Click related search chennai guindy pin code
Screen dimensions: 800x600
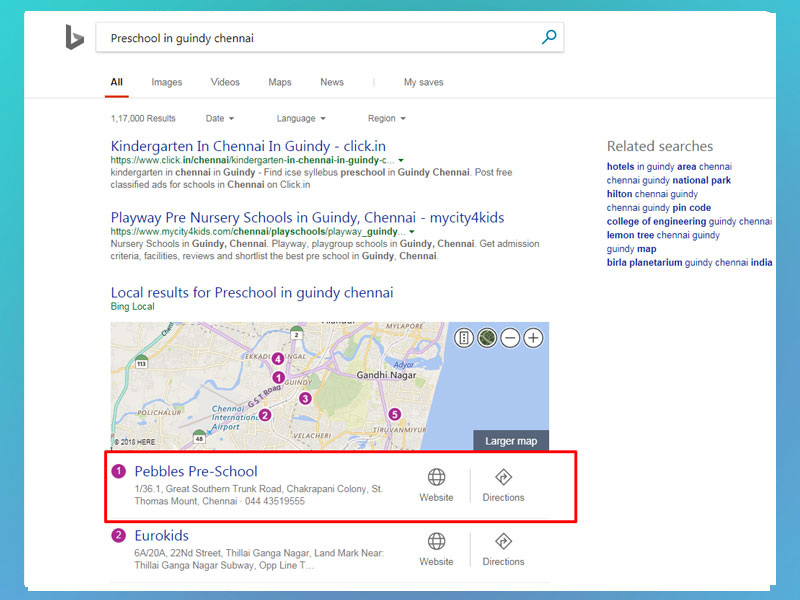point(659,208)
